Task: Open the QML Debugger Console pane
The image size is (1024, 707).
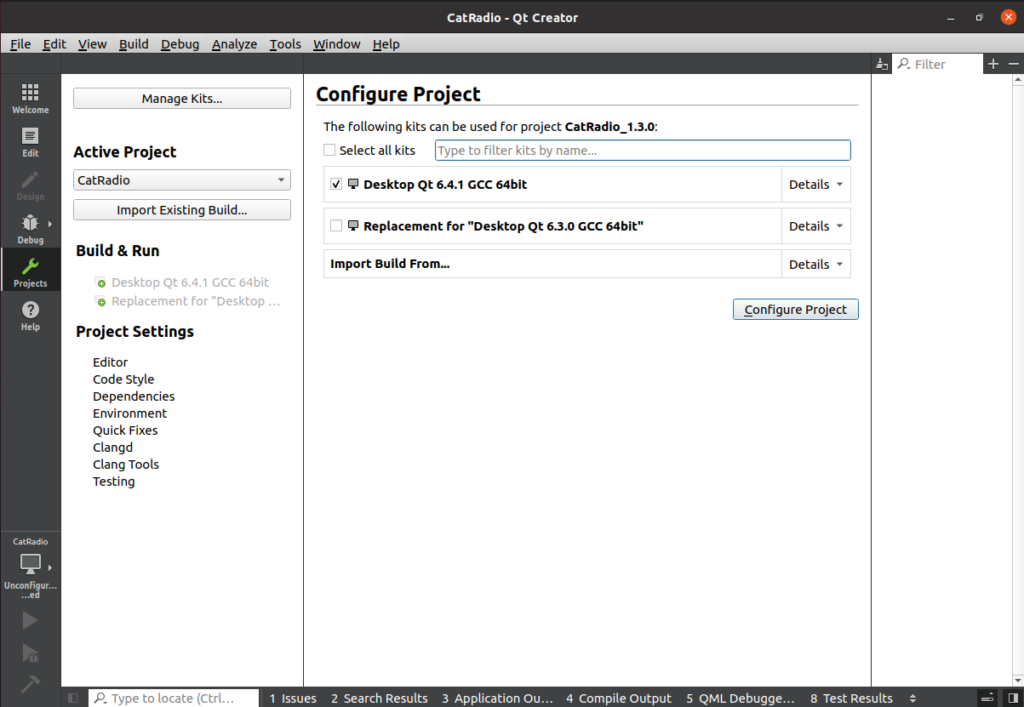Action: coord(740,699)
